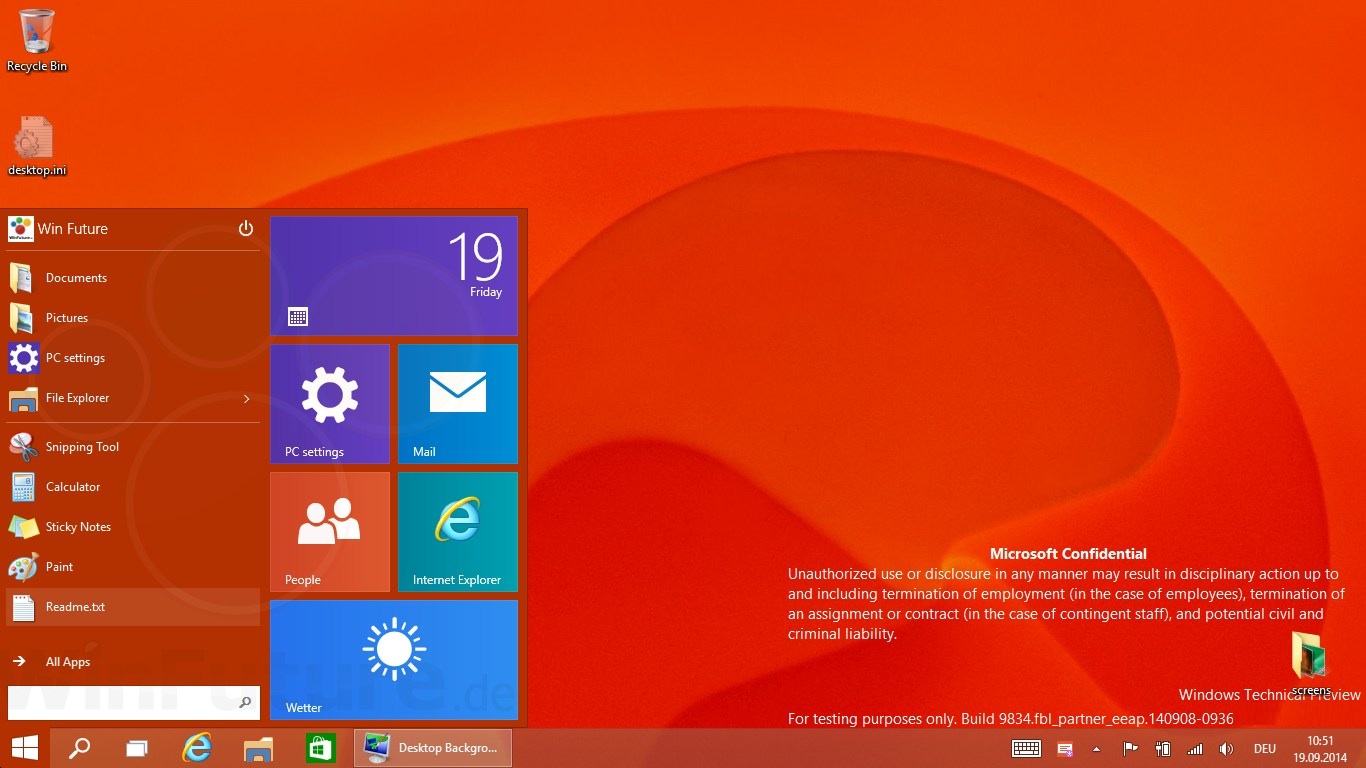
Task: Open the Internet Explorer tile
Action: pyautogui.click(x=458, y=532)
